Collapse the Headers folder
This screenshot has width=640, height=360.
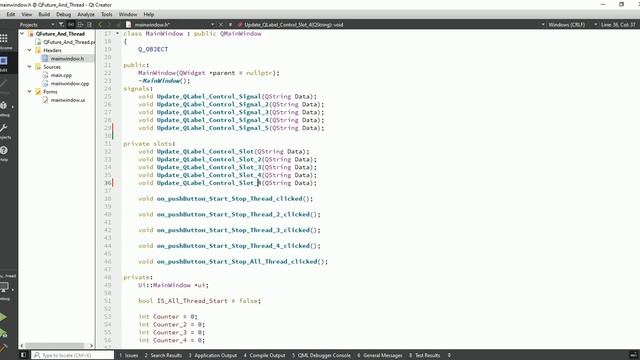29,50
